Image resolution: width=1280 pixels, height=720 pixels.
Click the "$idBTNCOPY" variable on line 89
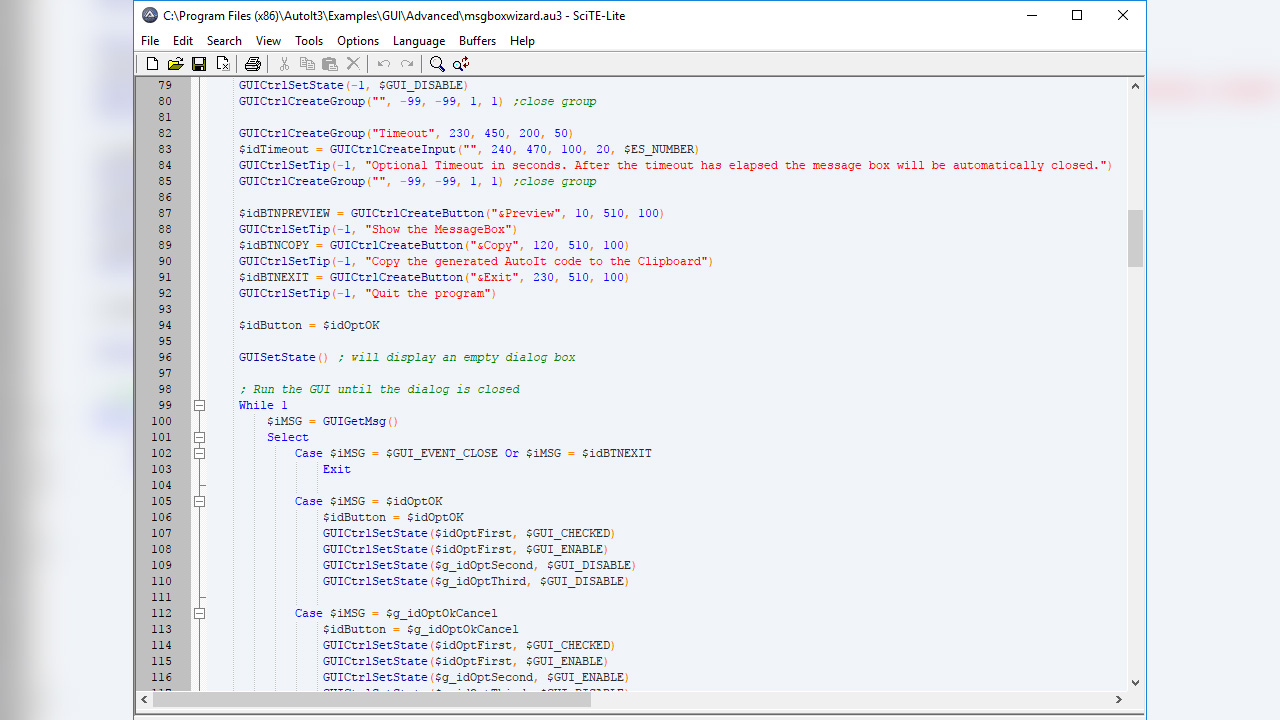(274, 245)
